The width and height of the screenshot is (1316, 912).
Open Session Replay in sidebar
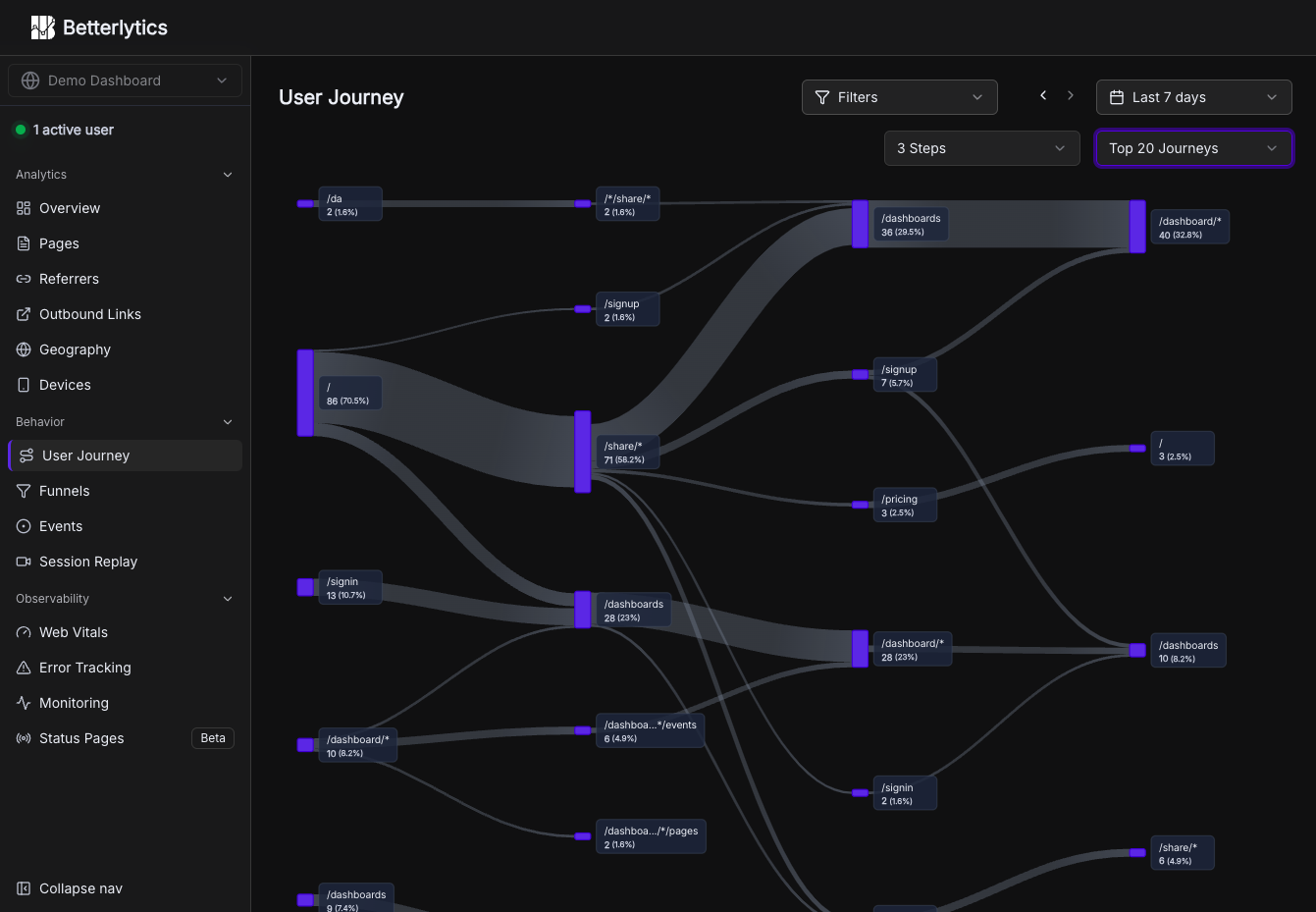125,562
